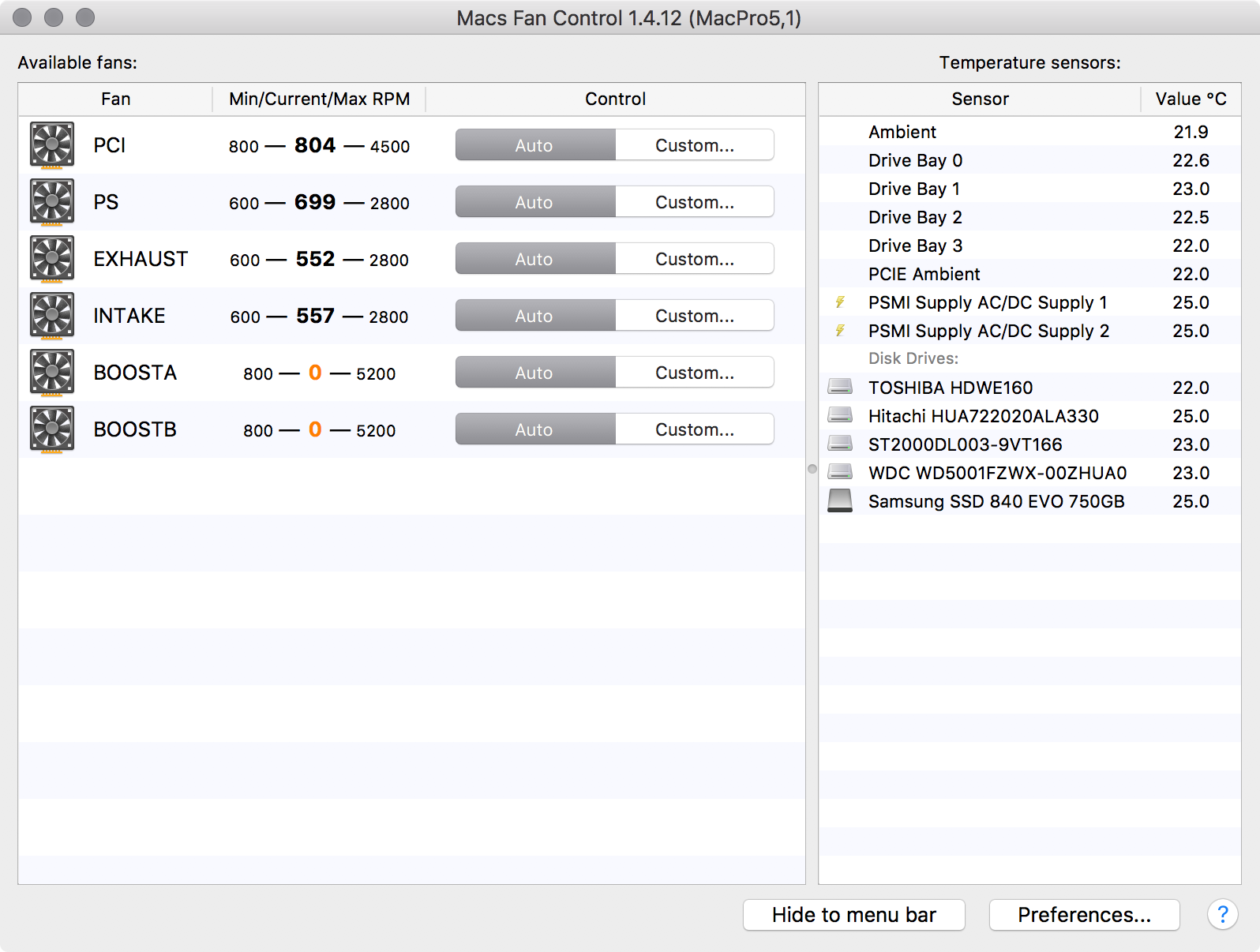Click the WDC WD5001FZWX drive icon
The height and width of the screenshot is (952, 1260).
840,472
